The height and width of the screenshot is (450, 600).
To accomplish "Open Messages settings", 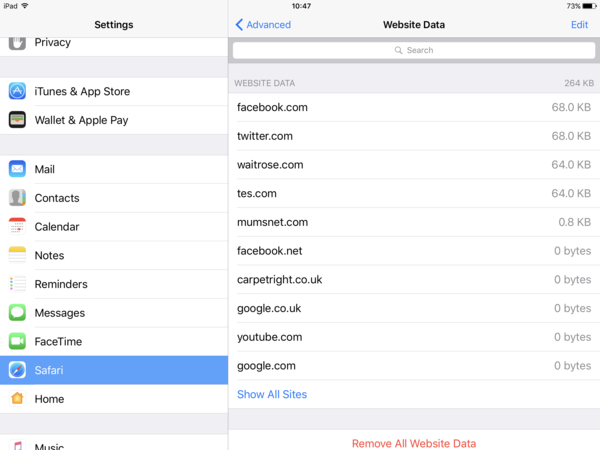I will click(x=114, y=313).
